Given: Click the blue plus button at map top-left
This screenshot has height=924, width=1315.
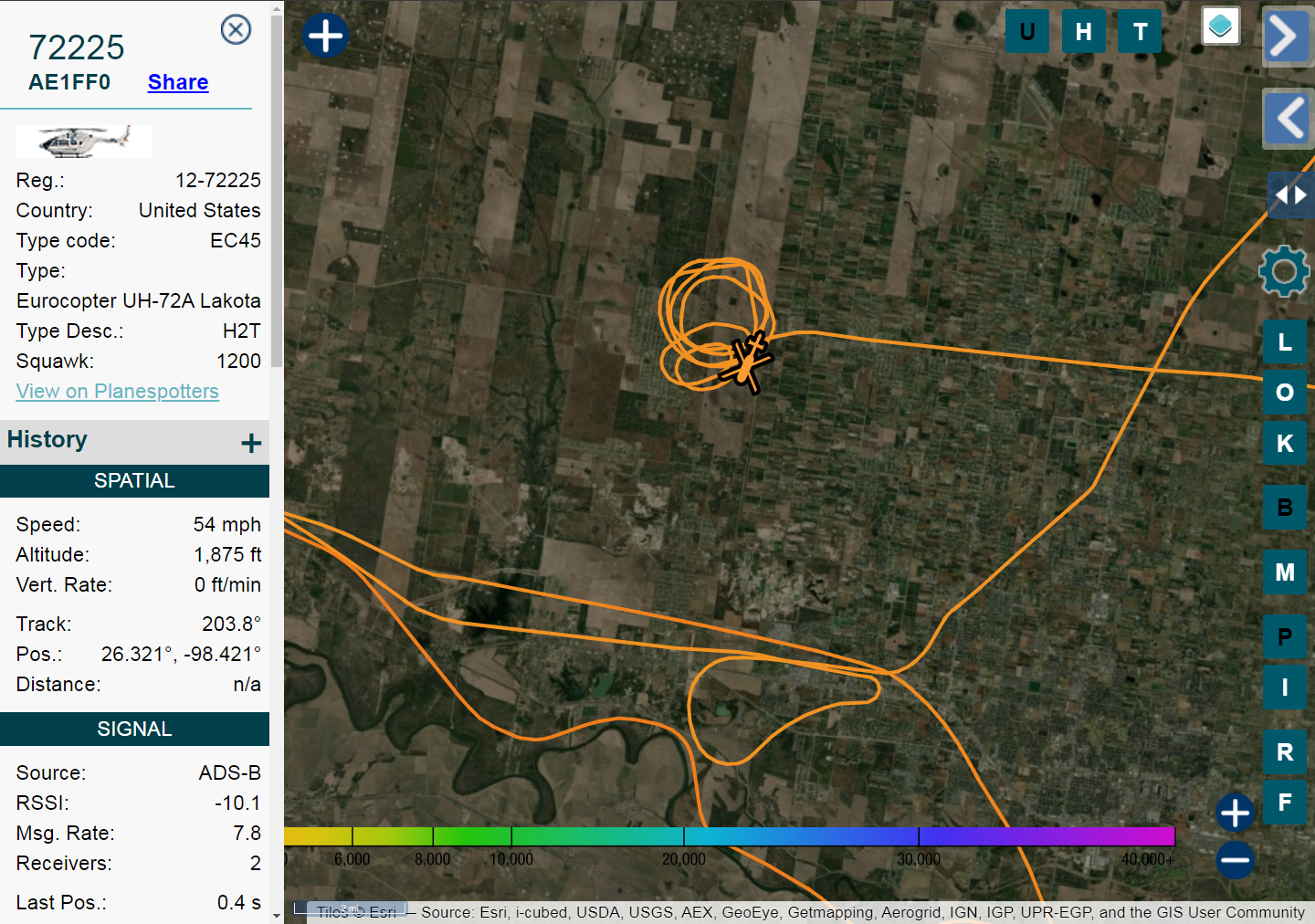Looking at the screenshot, I should (326, 36).
